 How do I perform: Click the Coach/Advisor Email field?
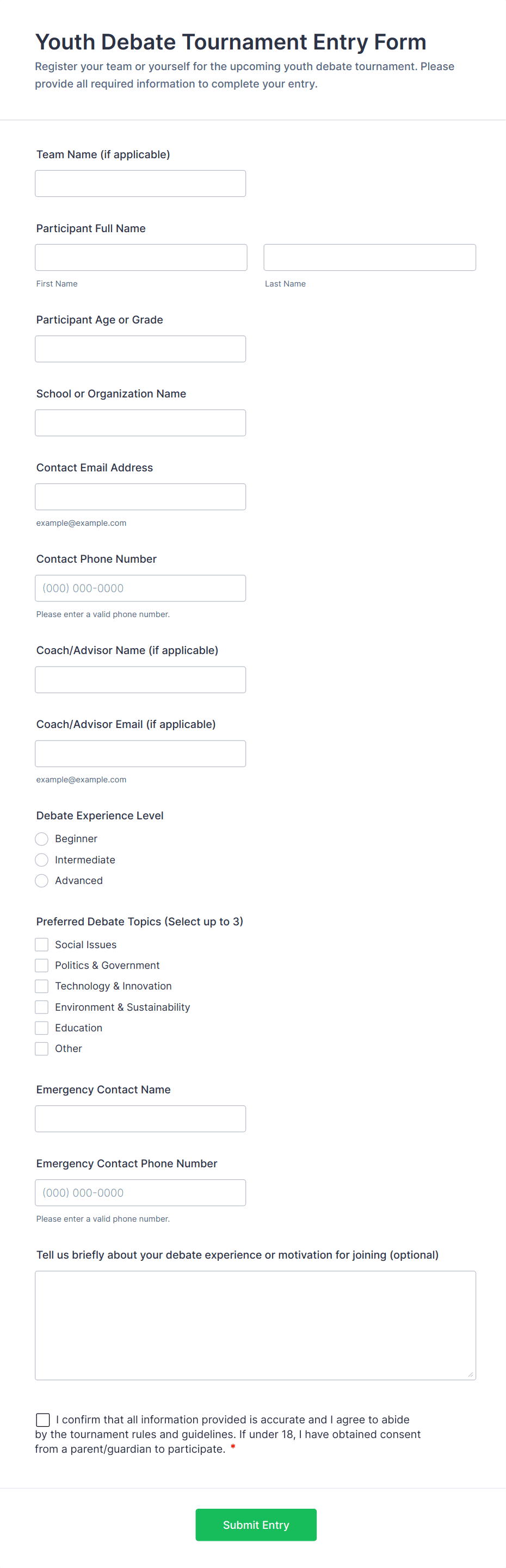point(140,754)
